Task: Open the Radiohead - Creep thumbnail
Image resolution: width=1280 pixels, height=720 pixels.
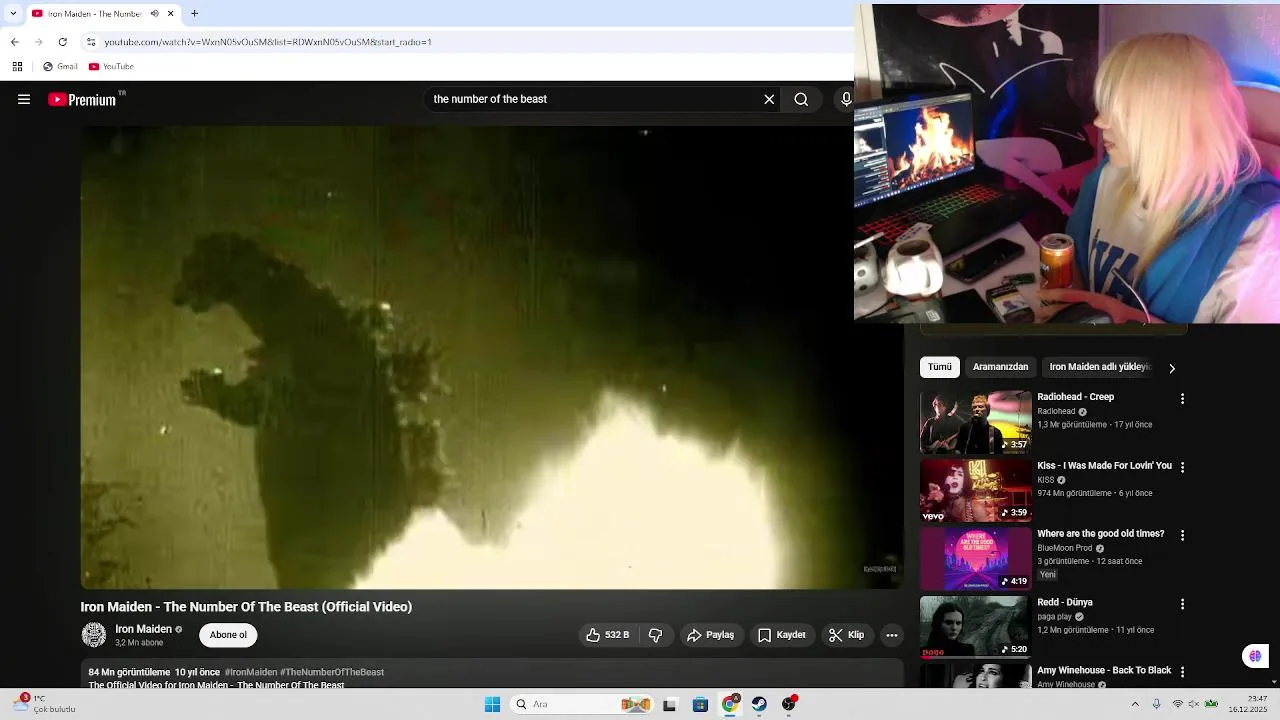Action: tap(975, 422)
